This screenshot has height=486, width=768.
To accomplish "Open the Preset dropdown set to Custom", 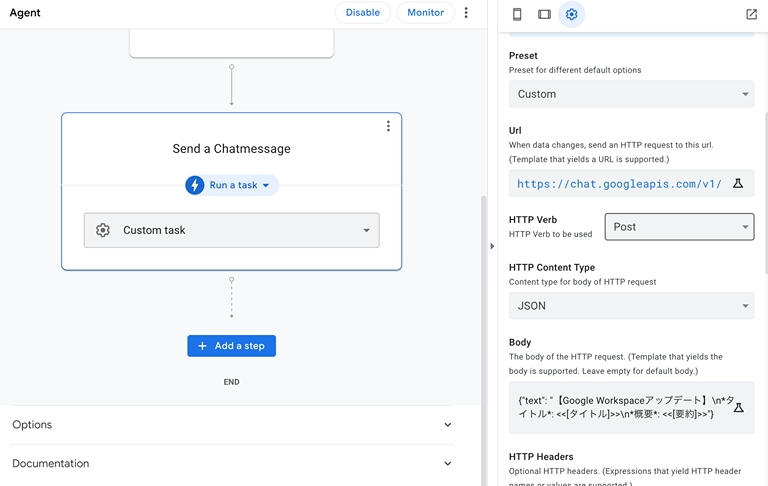I will coord(631,94).
